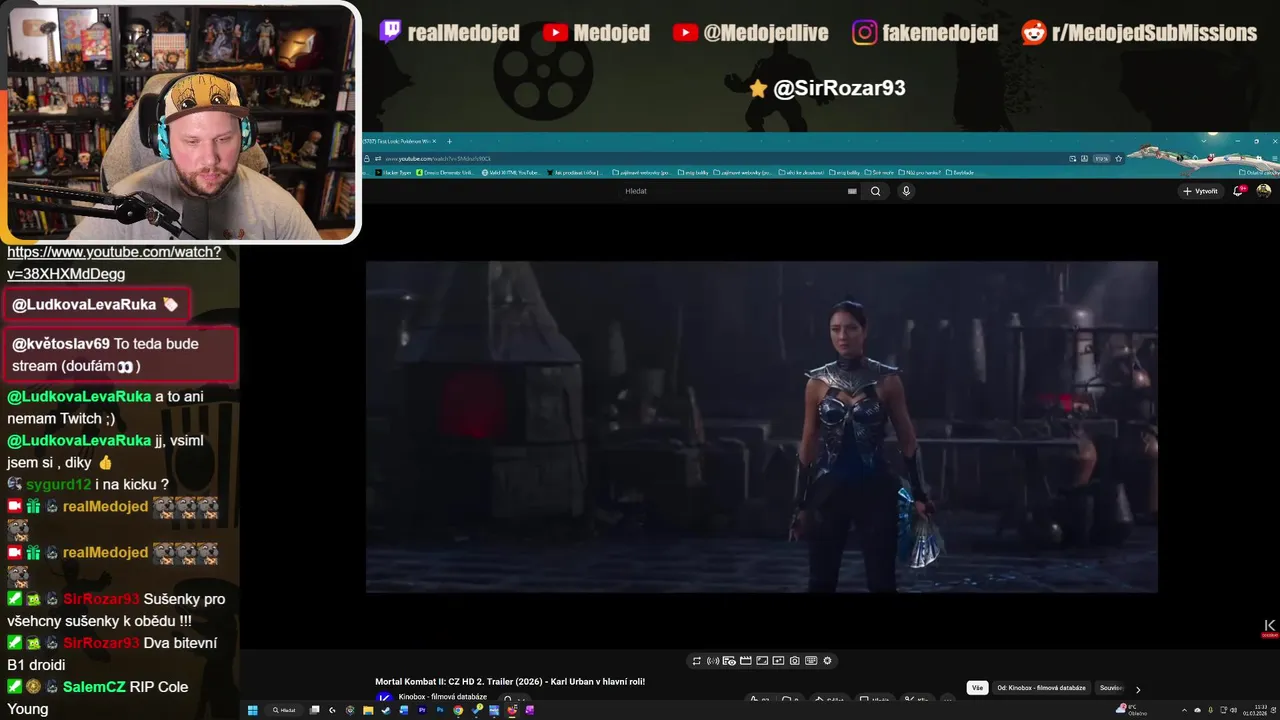Open the Windows Start menu
Screen dimensions: 1280x720
252,710
